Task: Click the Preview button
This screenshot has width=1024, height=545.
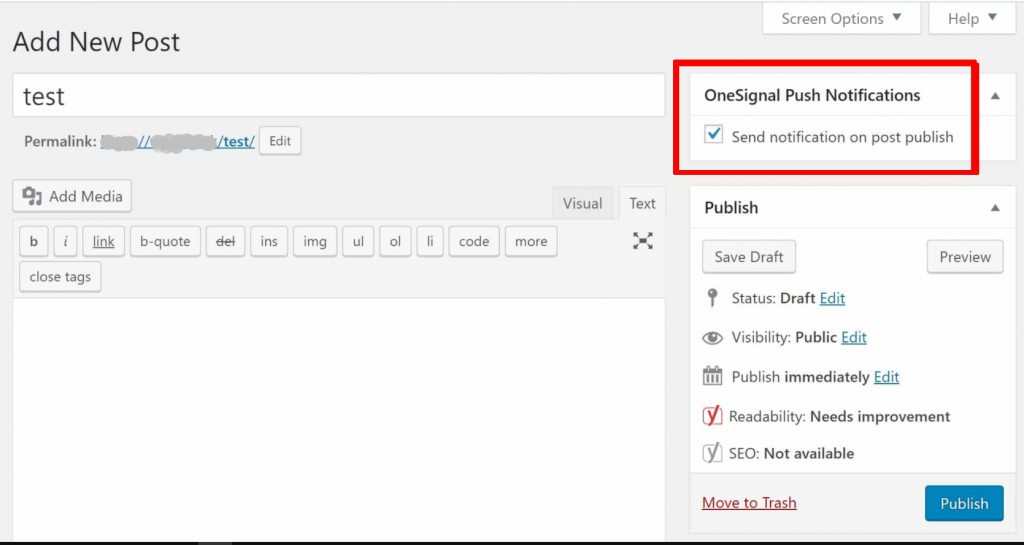Action: 965,257
